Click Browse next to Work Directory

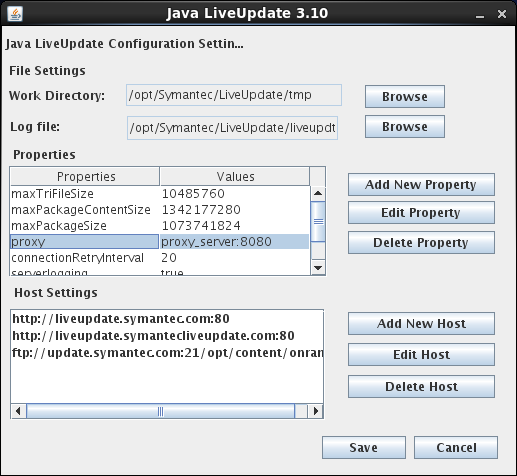[x=405, y=97]
